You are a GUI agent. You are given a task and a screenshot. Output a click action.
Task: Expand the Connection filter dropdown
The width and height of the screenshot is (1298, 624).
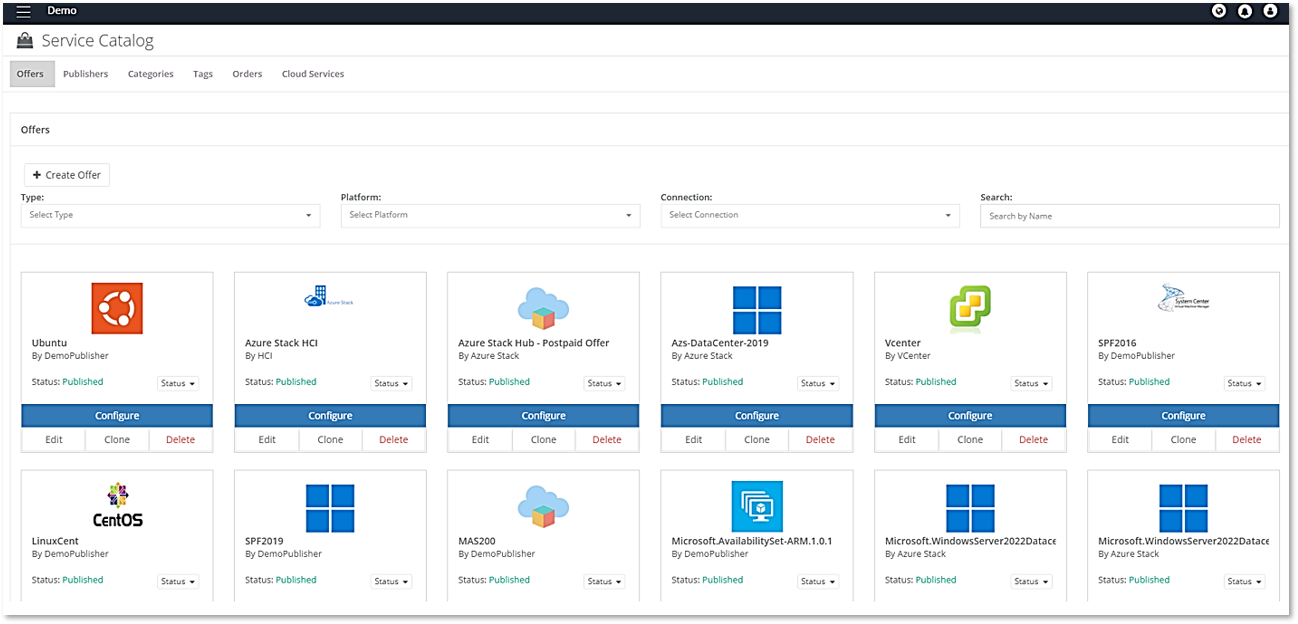tap(810, 215)
